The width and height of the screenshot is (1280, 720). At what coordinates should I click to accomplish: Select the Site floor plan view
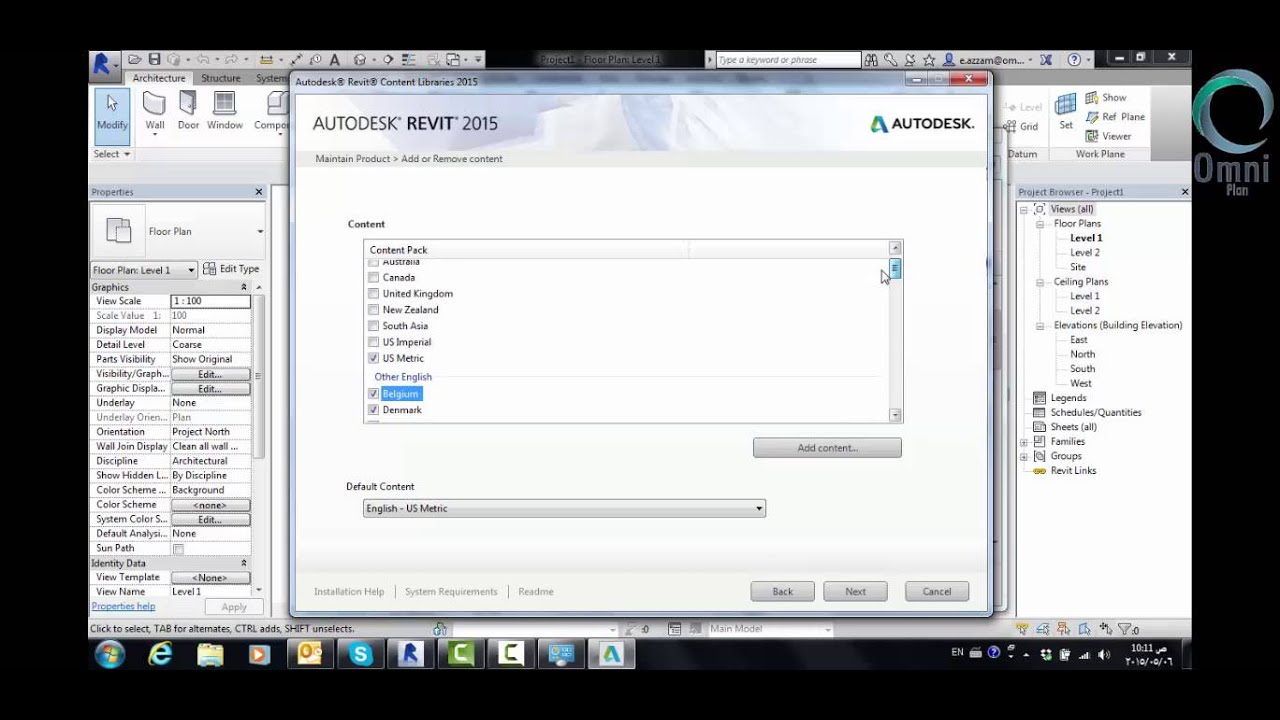1078,267
